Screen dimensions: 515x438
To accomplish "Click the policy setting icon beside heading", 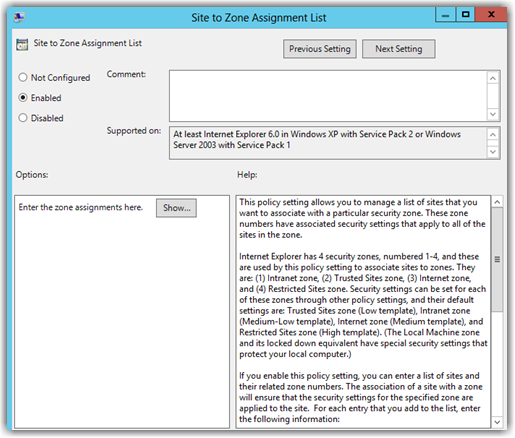I will 22,44.
